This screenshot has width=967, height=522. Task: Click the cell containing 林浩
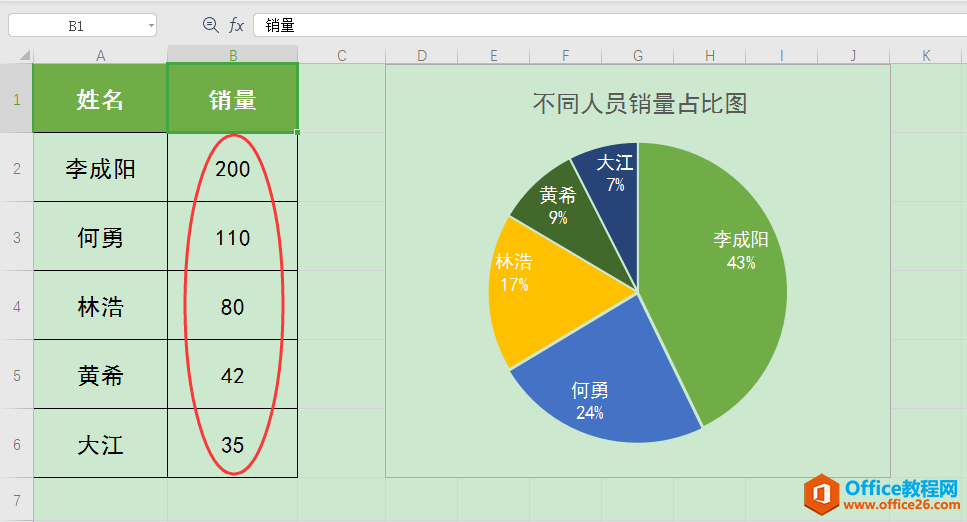click(100, 306)
